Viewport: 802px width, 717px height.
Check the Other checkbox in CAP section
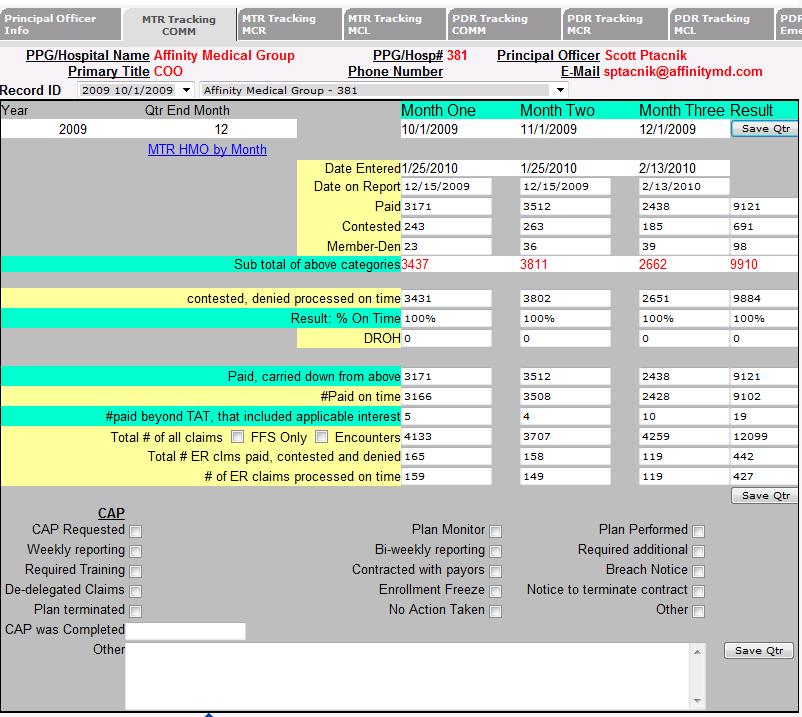click(x=699, y=611)
